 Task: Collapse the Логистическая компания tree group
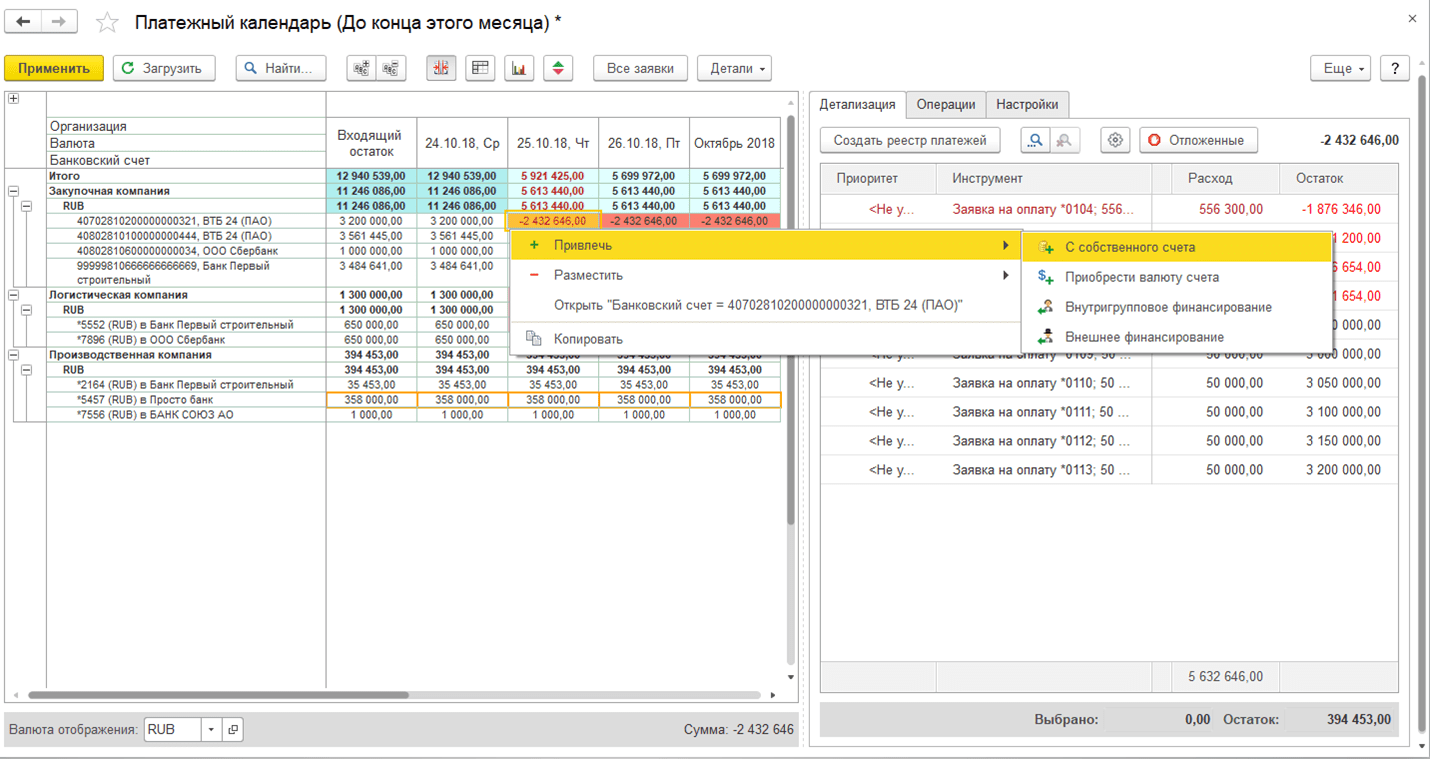(13, 295)
